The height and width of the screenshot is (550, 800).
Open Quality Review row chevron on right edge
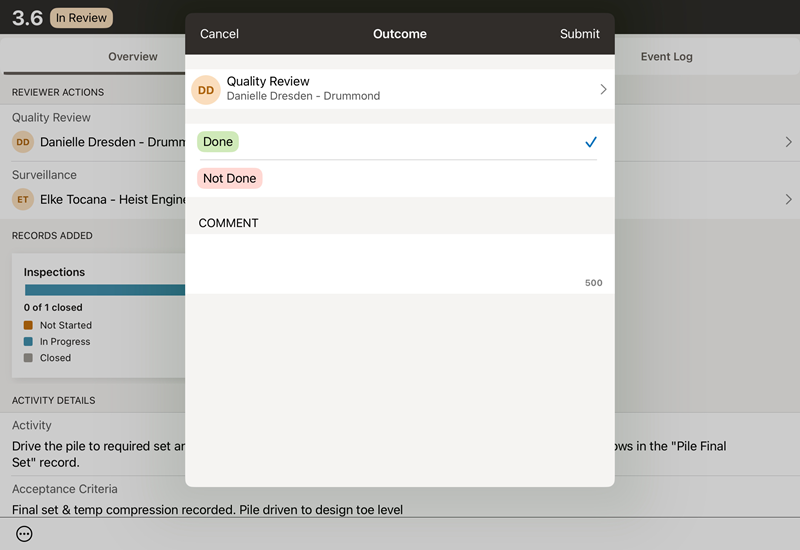(788, 142)
